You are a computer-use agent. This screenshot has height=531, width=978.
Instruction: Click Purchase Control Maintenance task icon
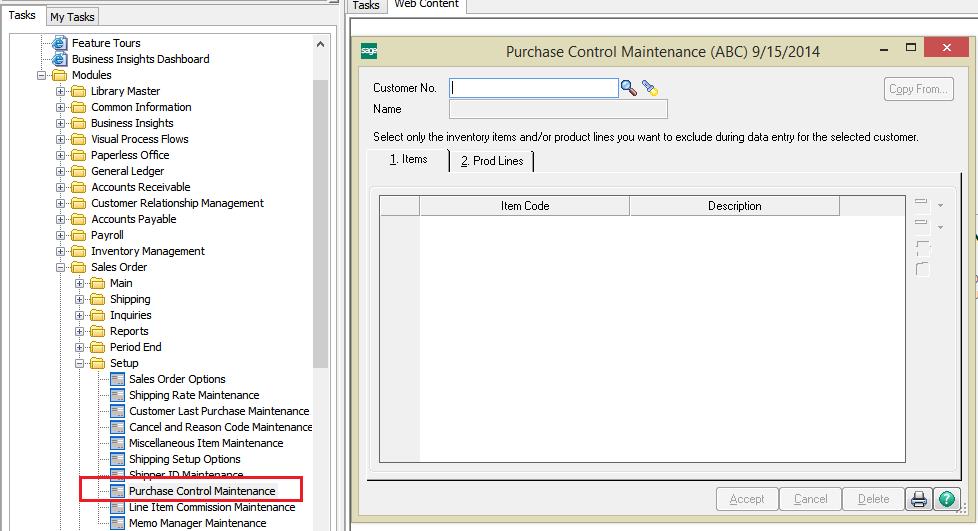tap(117, 491)
